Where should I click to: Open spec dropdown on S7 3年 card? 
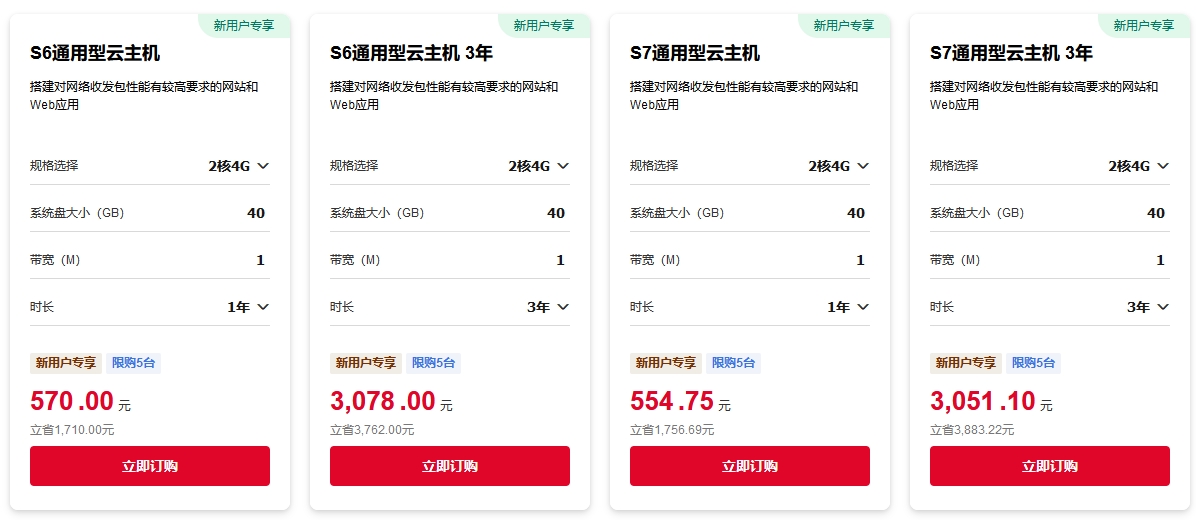click(x=1139, y=166)
